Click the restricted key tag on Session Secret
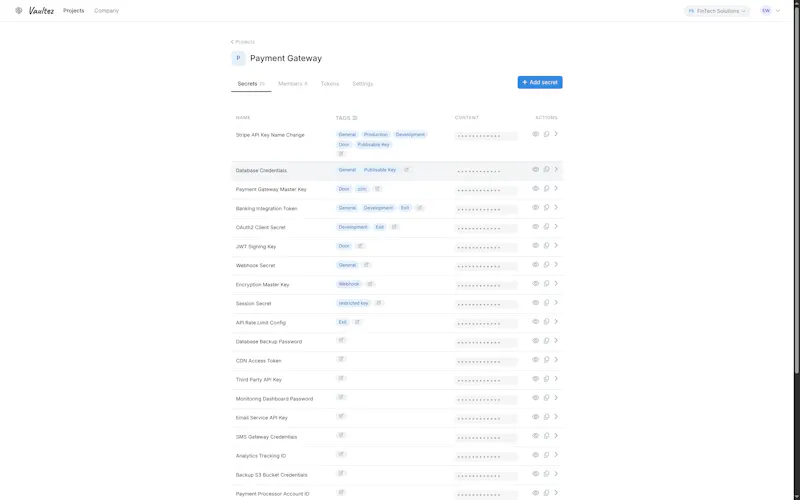Screen dimensions: 800x500 [354, 303]
